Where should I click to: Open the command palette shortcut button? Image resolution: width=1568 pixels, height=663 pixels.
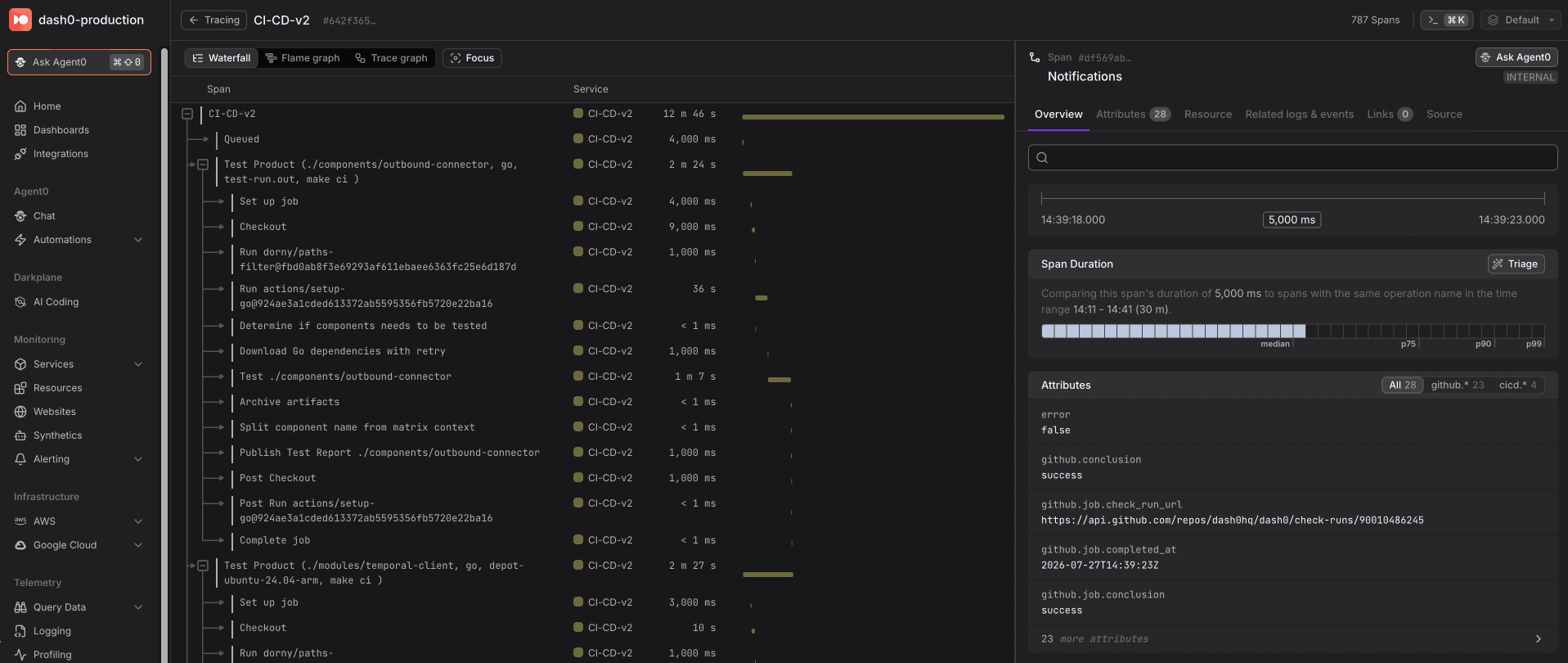pos(1446,20)
